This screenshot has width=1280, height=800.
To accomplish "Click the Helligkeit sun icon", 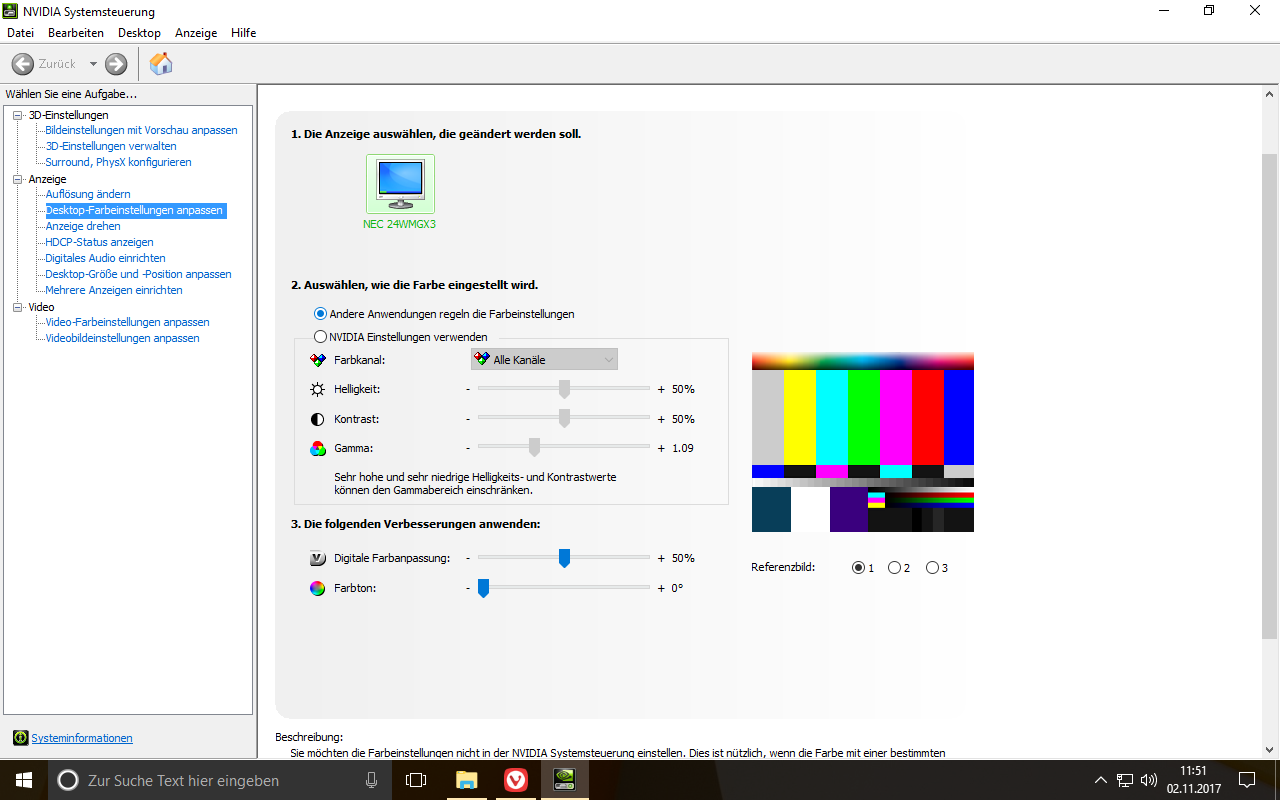I will click(x=317, y=389).
